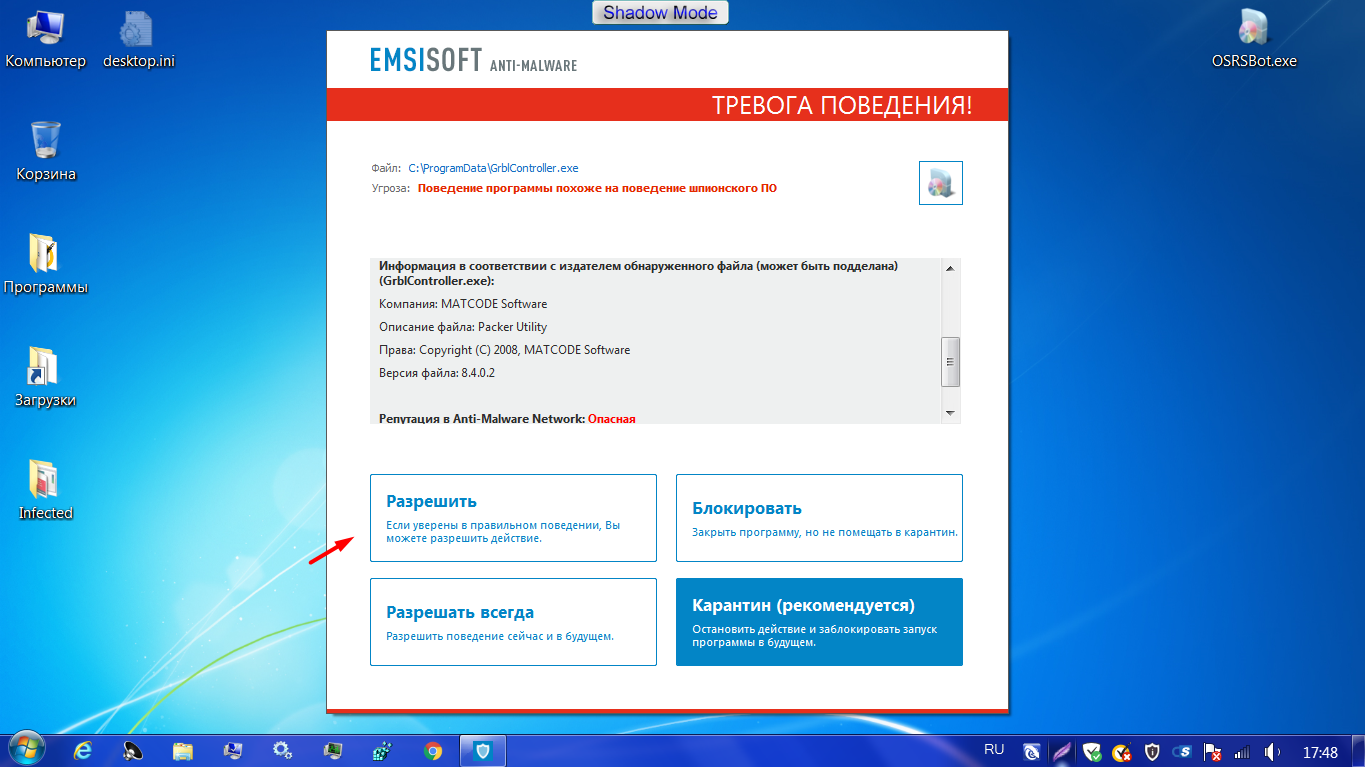1365x767 pixels.
Task: Open the Компьютер desktop icon
Action: [46, 40]
